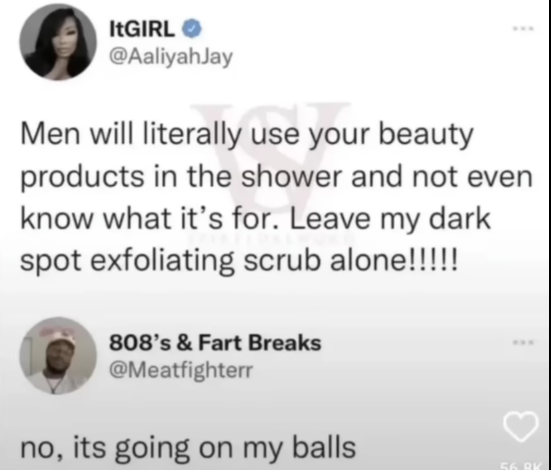Click the line 'know what it's for. Leave my dark'
Viewport: 551px width, 470px height.
point(255,219)
